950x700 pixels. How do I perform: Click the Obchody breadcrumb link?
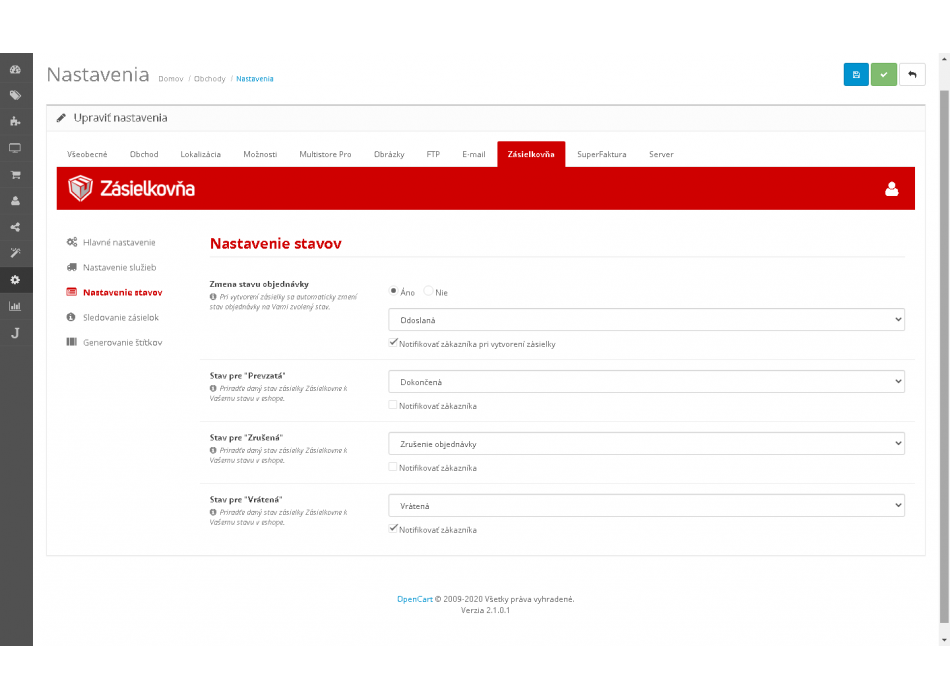pyautogui.click(x=210, y=79)
